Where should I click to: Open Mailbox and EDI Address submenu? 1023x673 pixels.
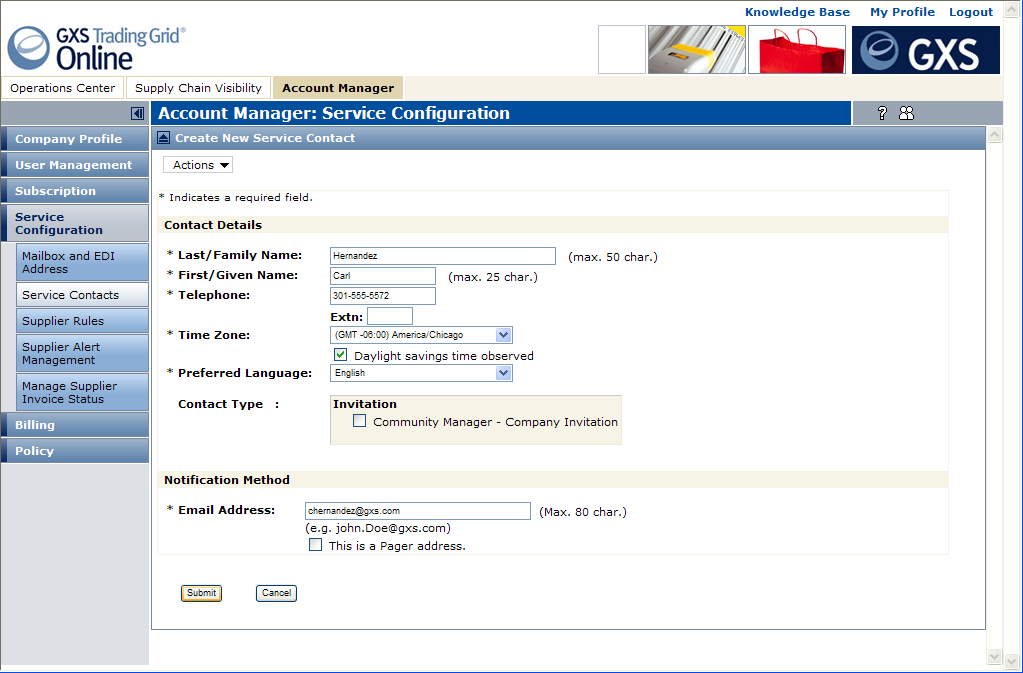[x=82, y=262]
